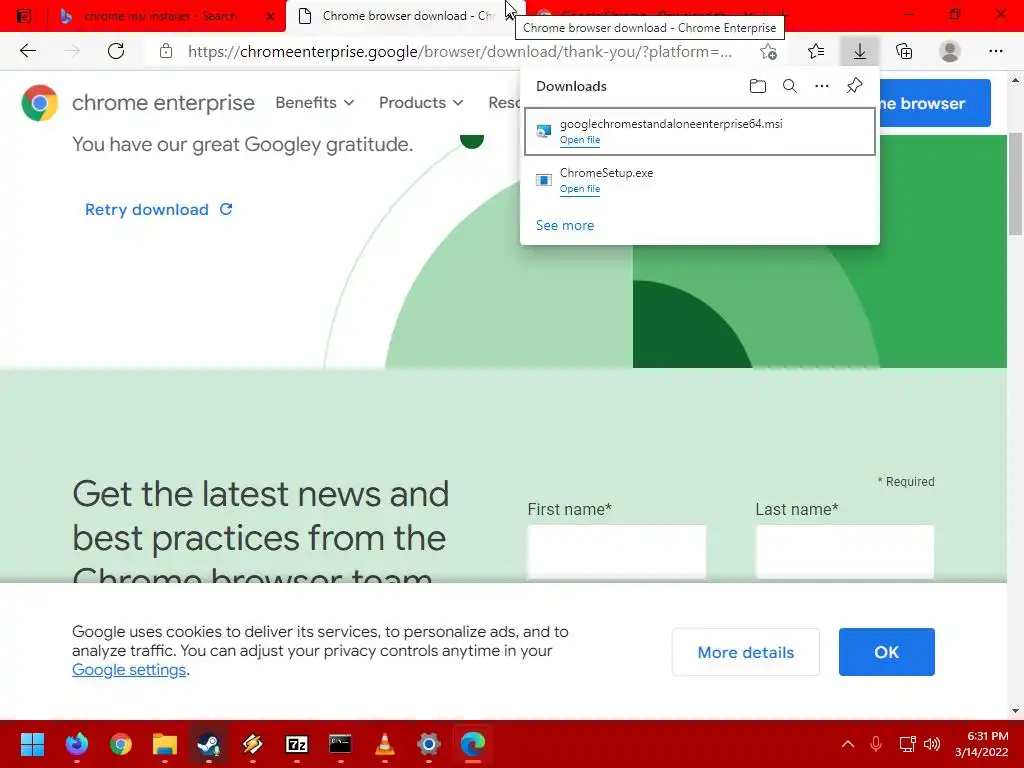Open File Explorer from the taskbar
The image size is (1024, 768).
coord(165,744)
